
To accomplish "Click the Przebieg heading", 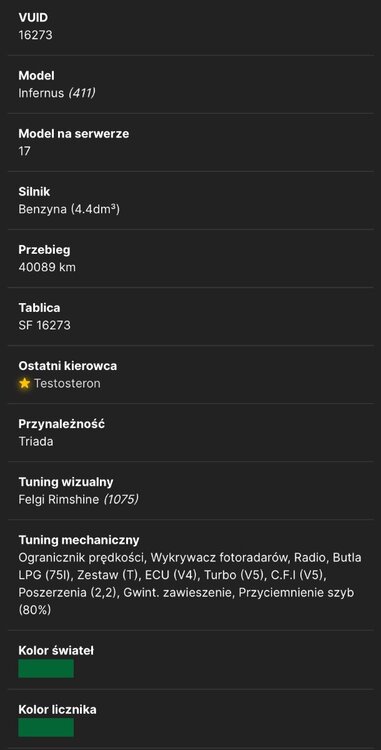I will click(44, 250).
